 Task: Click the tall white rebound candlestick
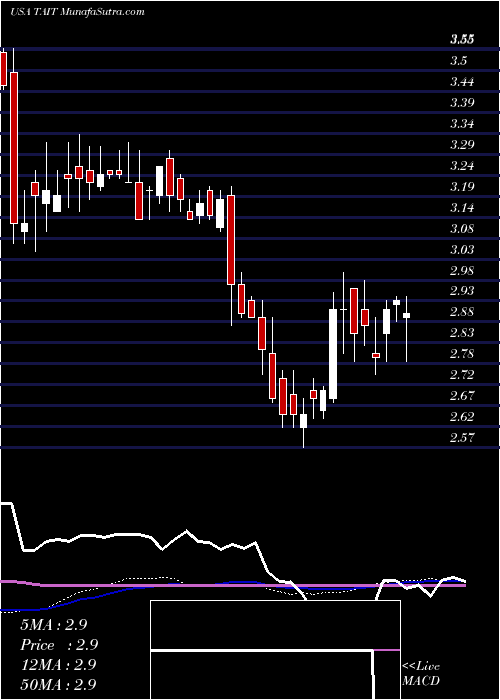point(333,354)
